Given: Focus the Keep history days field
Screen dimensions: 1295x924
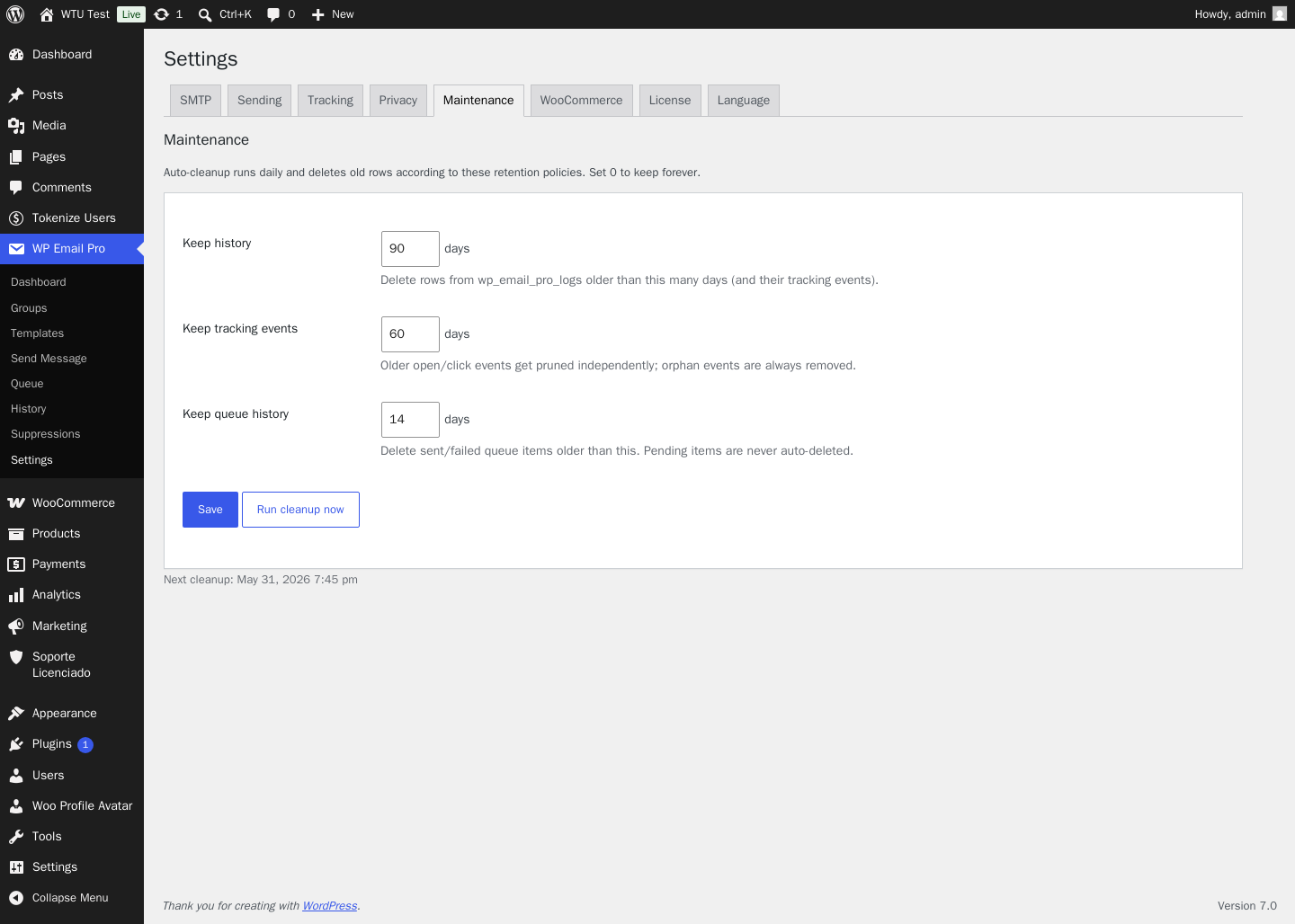Looking at the screenshot, I should (410, 249).
